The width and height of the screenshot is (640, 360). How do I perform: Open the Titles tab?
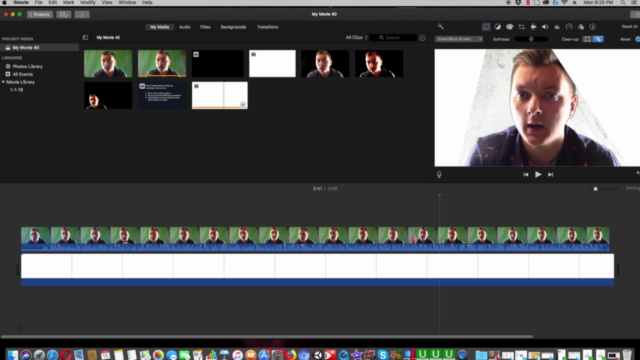click(205, 27)
